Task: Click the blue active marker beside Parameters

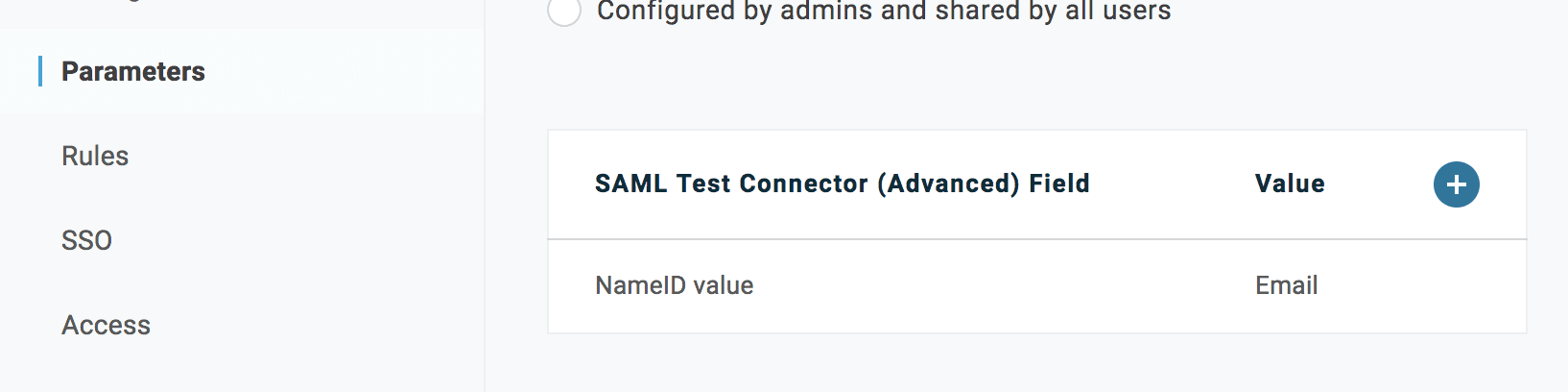Action: pyautogui.click(x=40, y=72)
